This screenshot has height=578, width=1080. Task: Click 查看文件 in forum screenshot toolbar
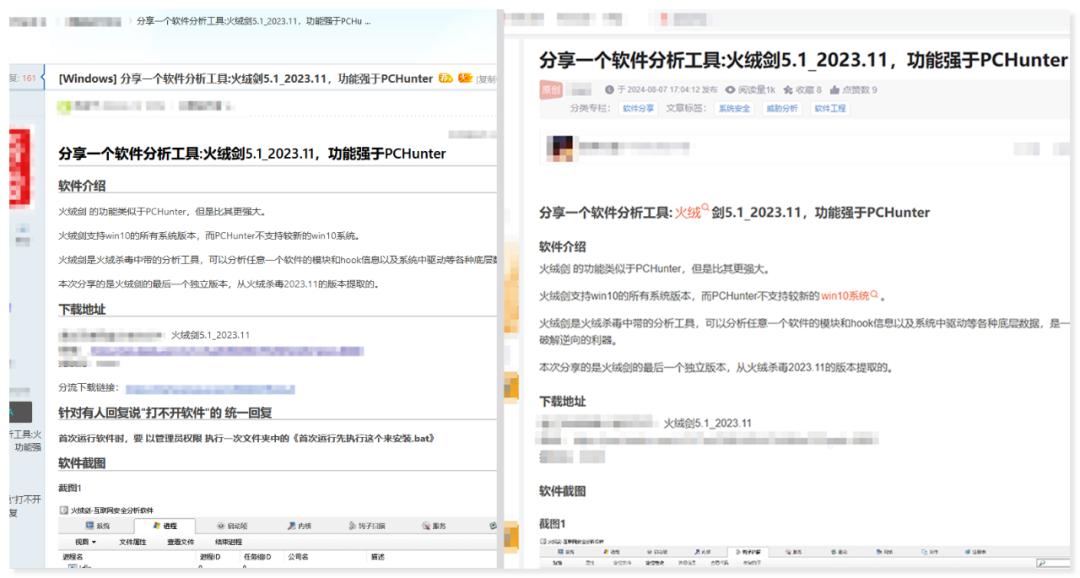coord(180,542)
